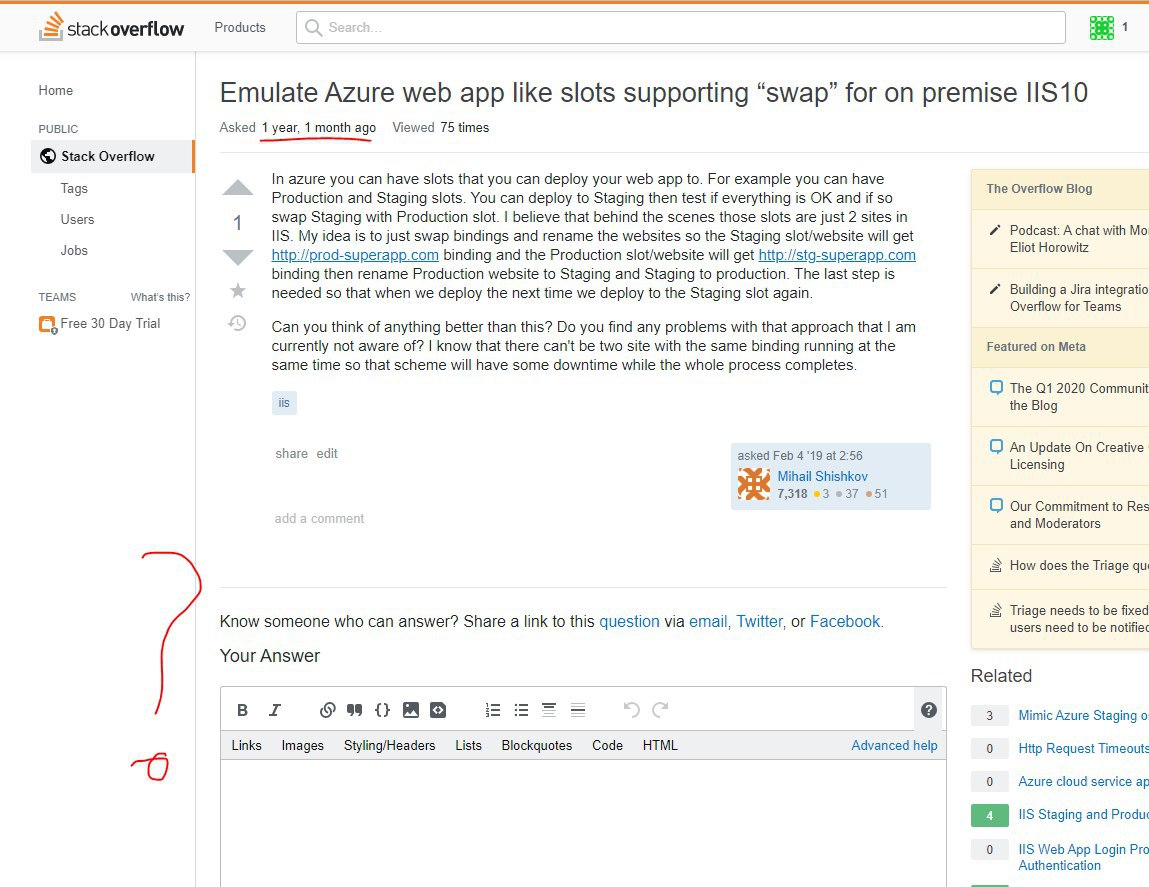The image size is (1149, 887).
Task: Click Mihail Shishkov's avatar image
Action: (x=753, y=485)
